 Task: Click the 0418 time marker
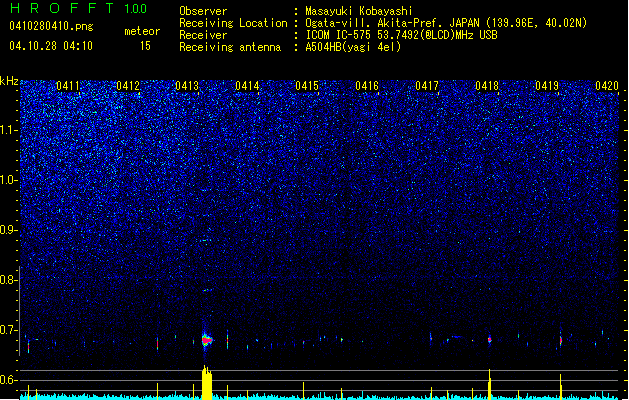(487, 86)
